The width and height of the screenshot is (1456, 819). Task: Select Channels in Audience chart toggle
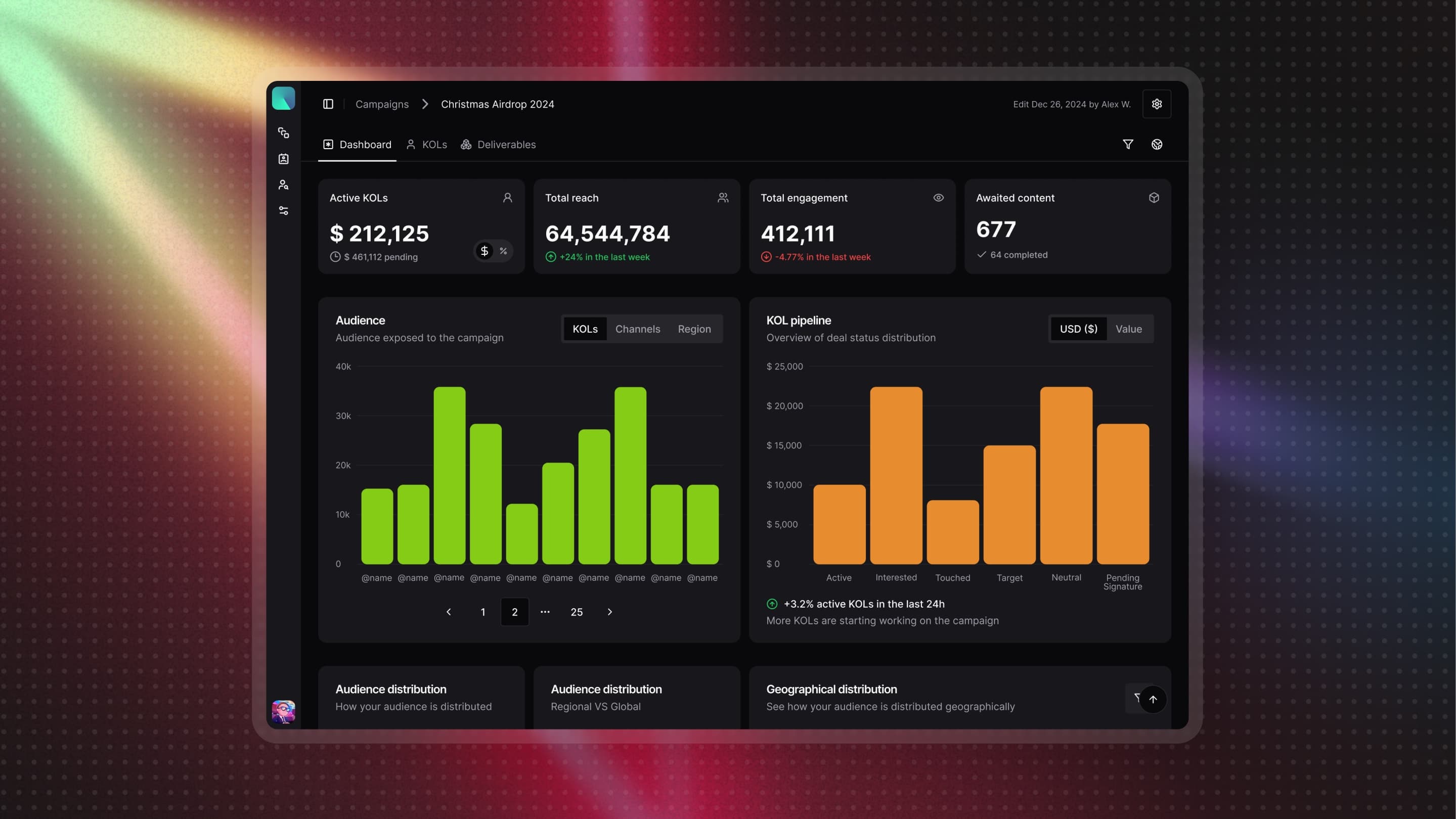coord(638,329)
